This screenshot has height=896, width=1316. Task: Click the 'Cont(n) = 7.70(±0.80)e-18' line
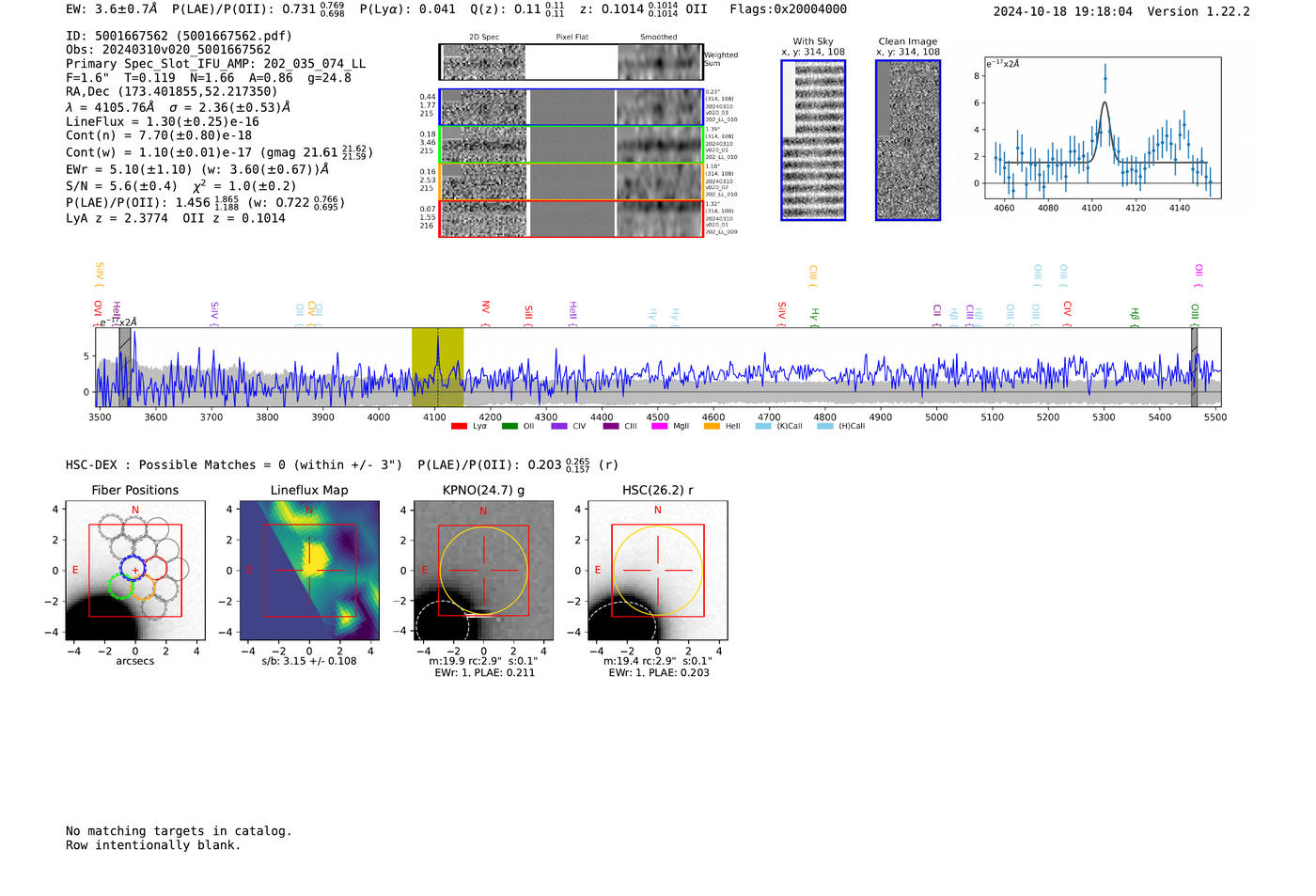tap(159, 135)
